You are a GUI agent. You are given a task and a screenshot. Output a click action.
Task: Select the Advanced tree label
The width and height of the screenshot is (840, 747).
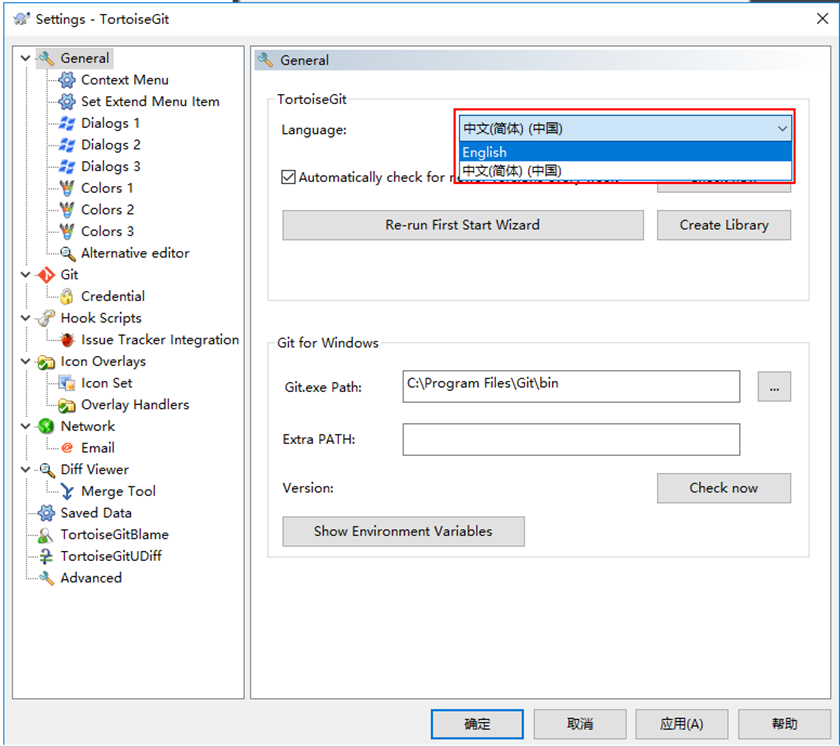91,578
